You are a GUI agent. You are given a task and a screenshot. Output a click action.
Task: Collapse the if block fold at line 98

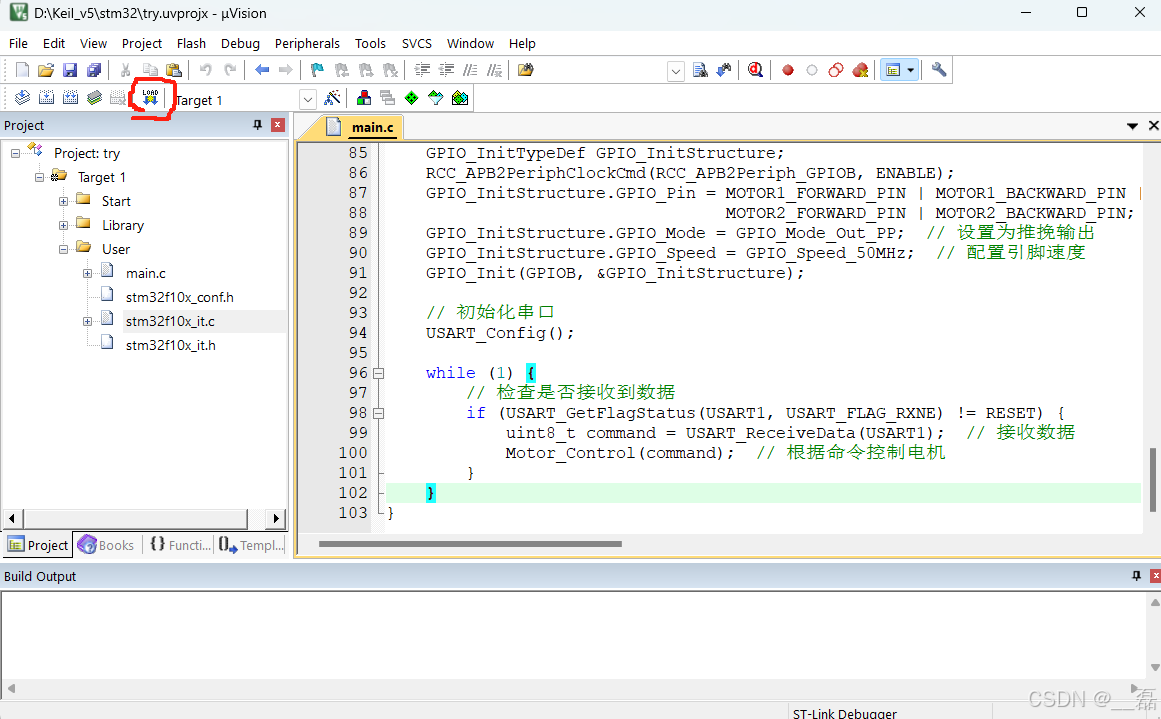pos(378,413)
